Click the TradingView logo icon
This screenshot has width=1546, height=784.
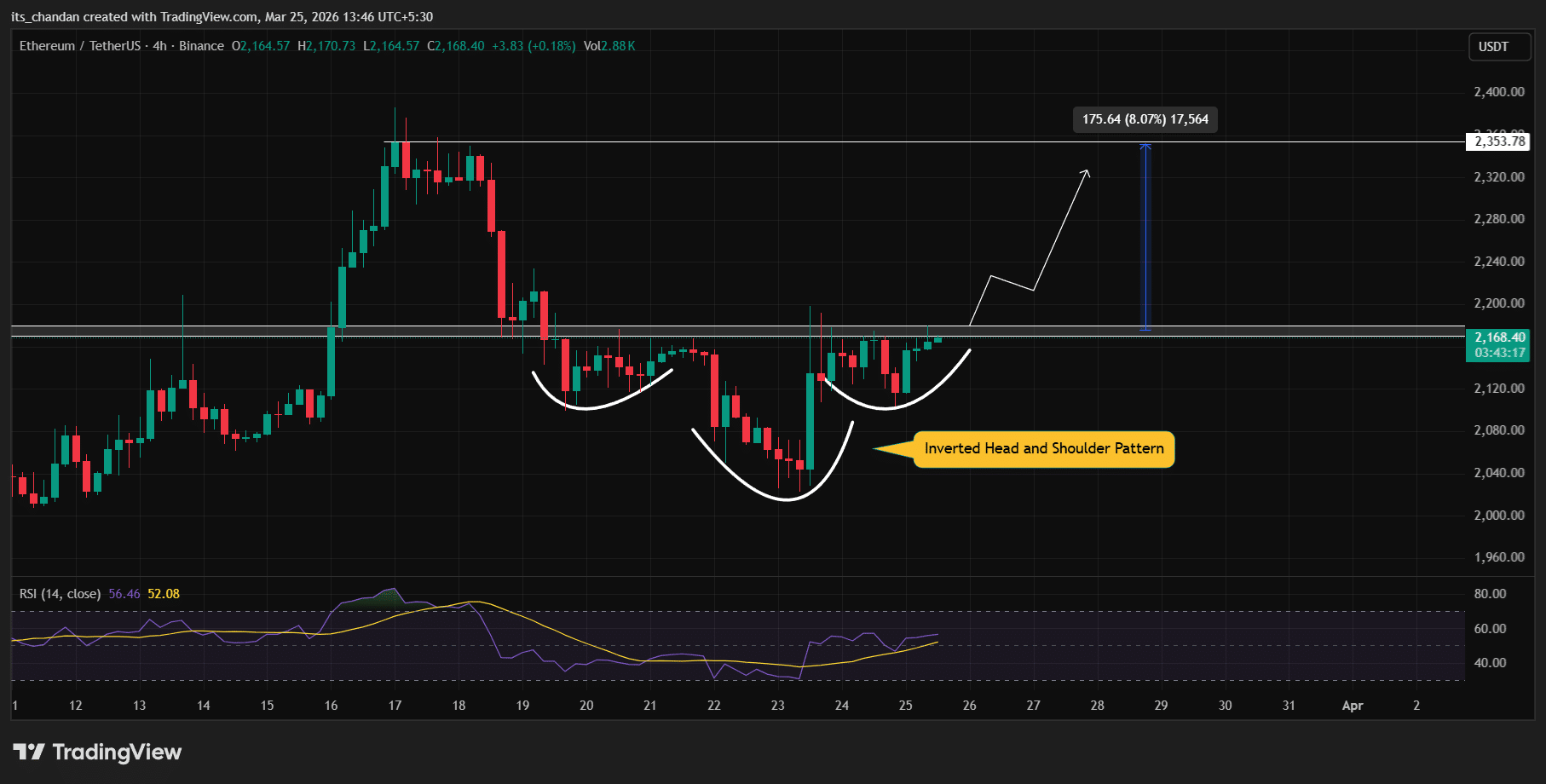coord(29,752)
